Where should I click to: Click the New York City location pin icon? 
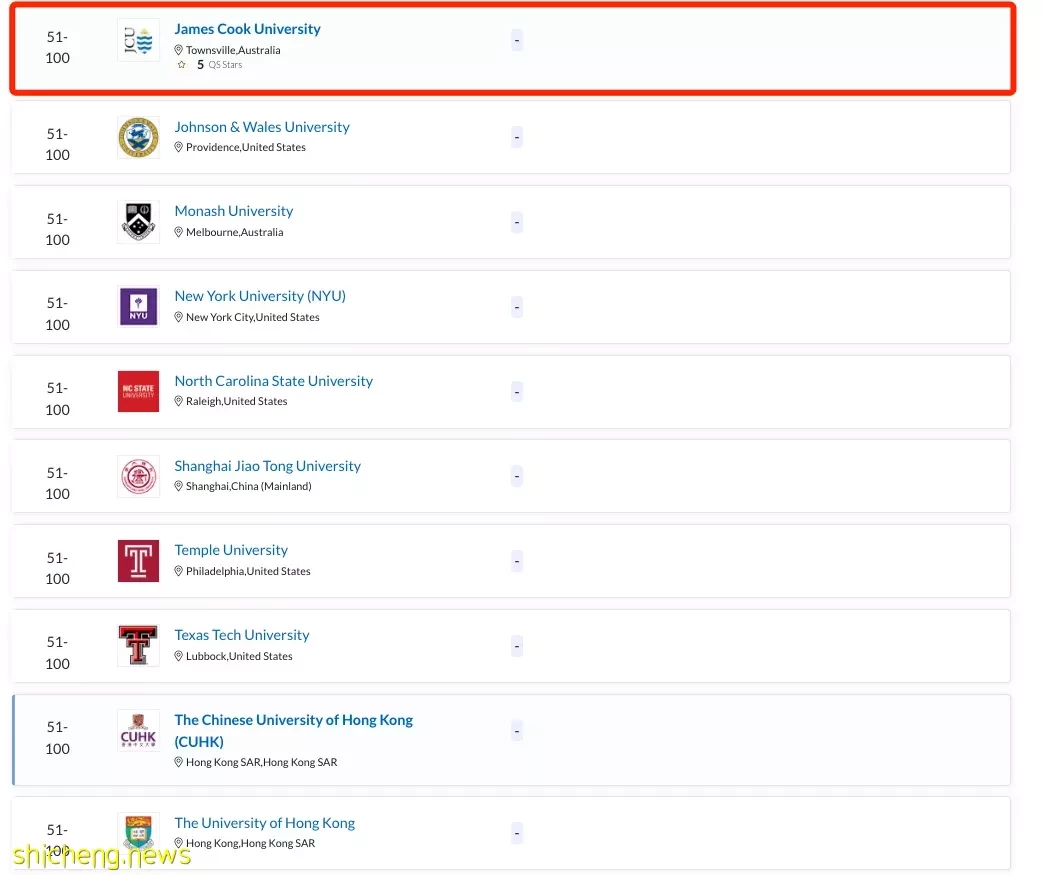(x=178, y=317)
